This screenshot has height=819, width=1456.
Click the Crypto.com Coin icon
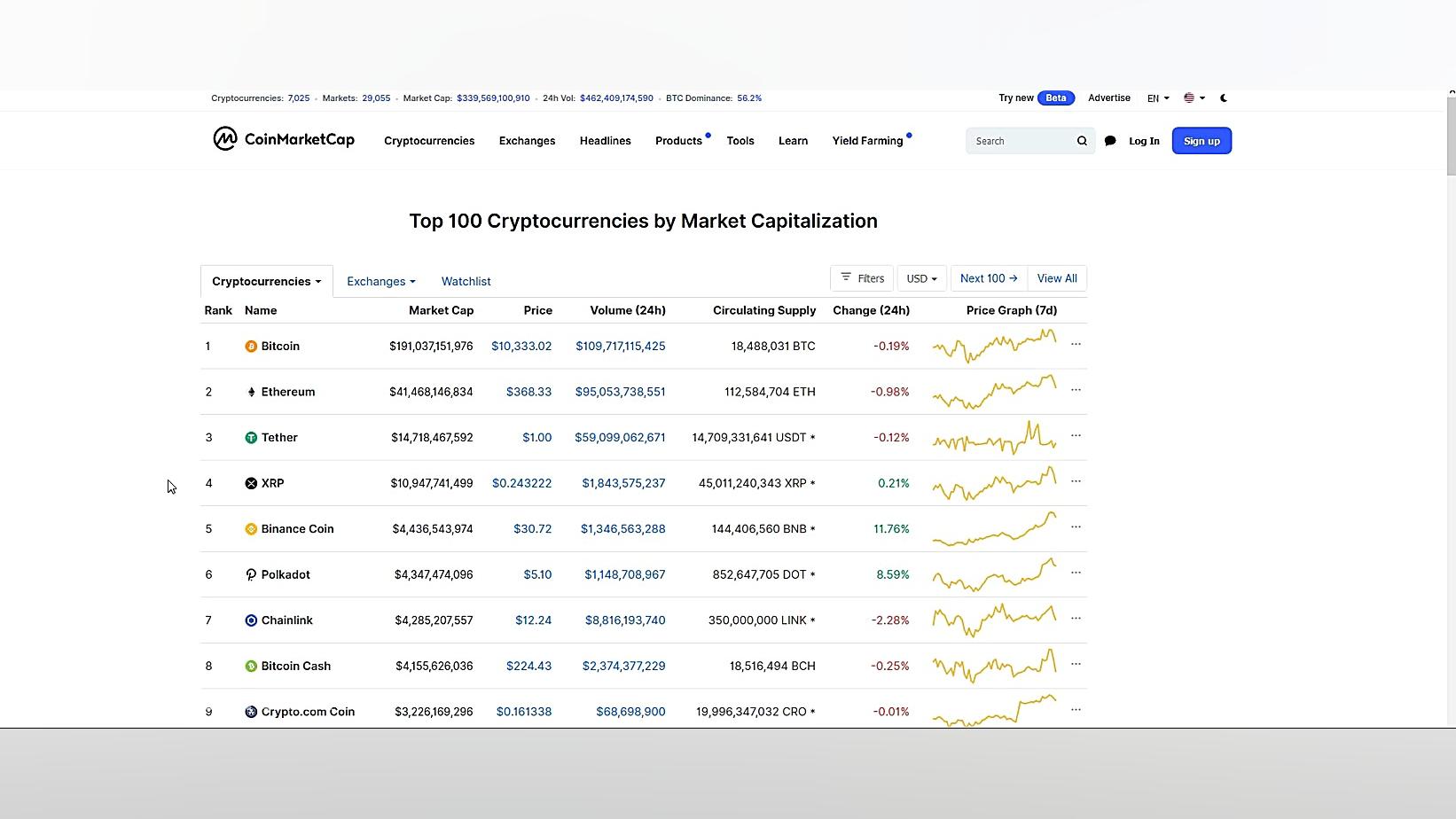[251, 712]
